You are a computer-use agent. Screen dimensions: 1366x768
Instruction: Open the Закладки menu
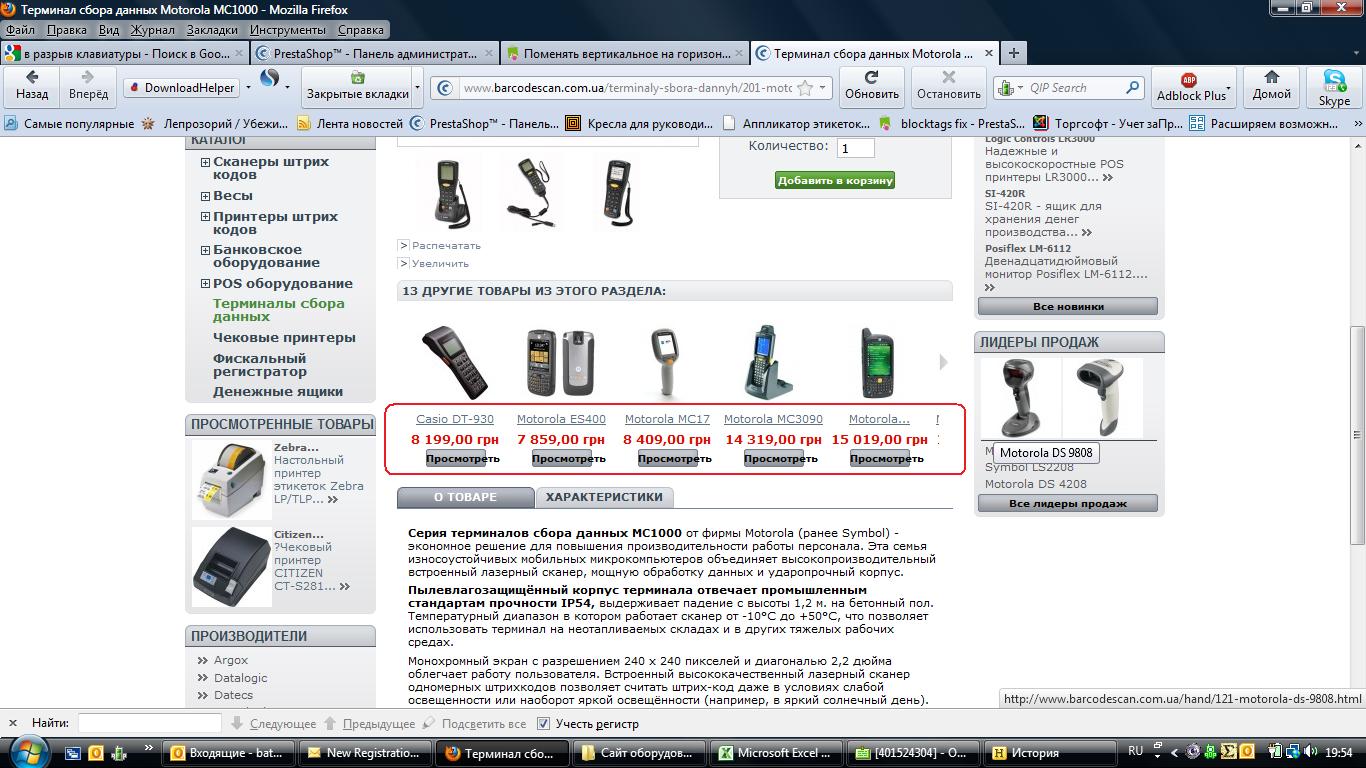point(211,30)
